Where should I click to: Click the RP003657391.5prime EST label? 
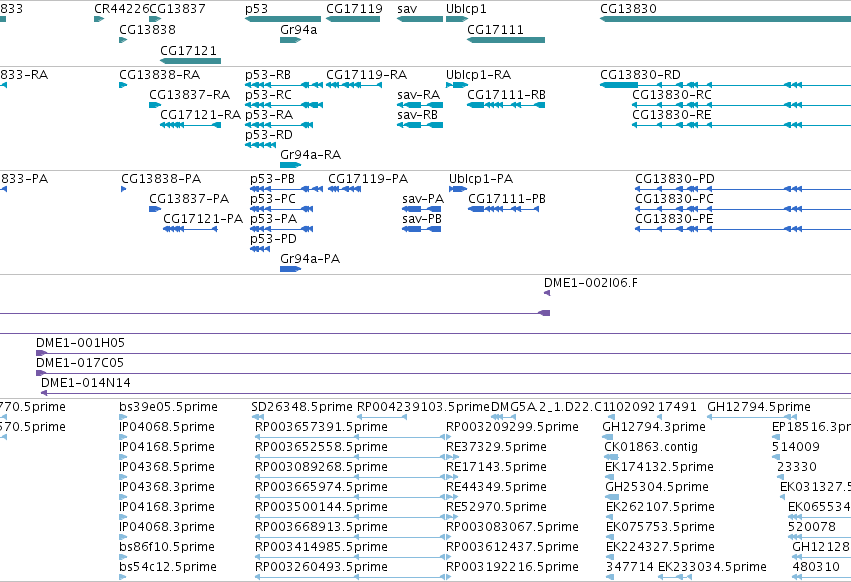(321, 427)
